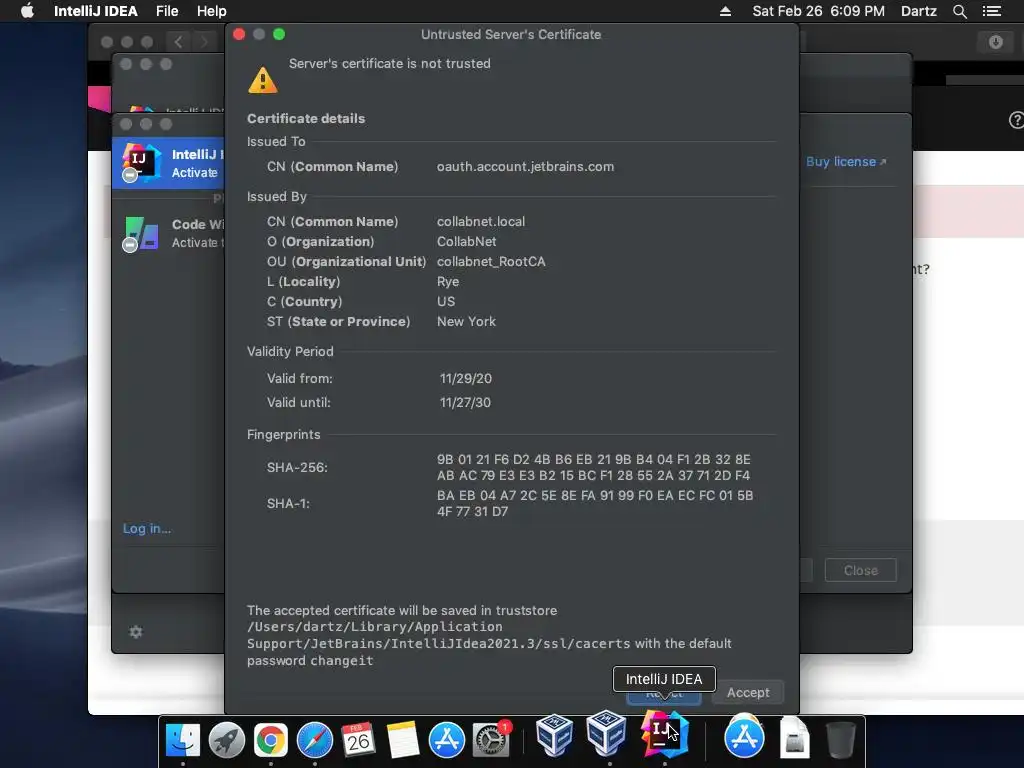Click the SHA-256 fingerprint value

click(x=594, y=468)
